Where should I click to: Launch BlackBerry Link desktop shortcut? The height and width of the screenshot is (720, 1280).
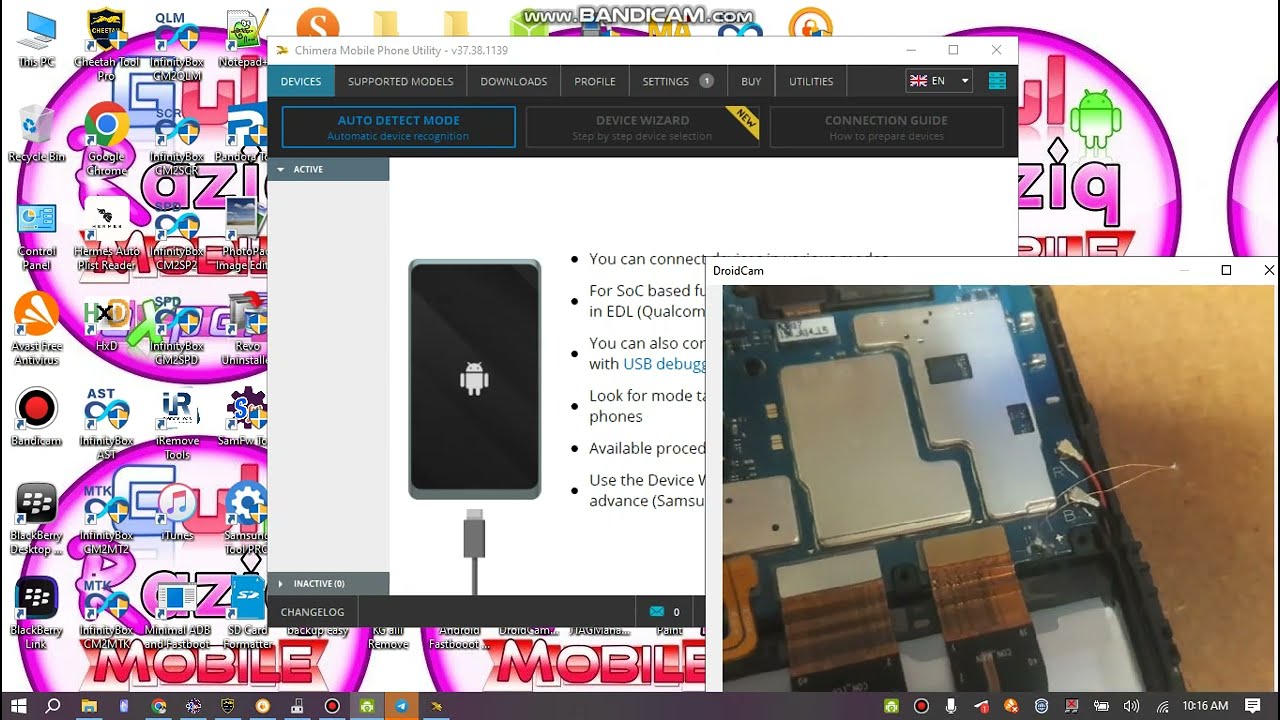pos(37,614)
